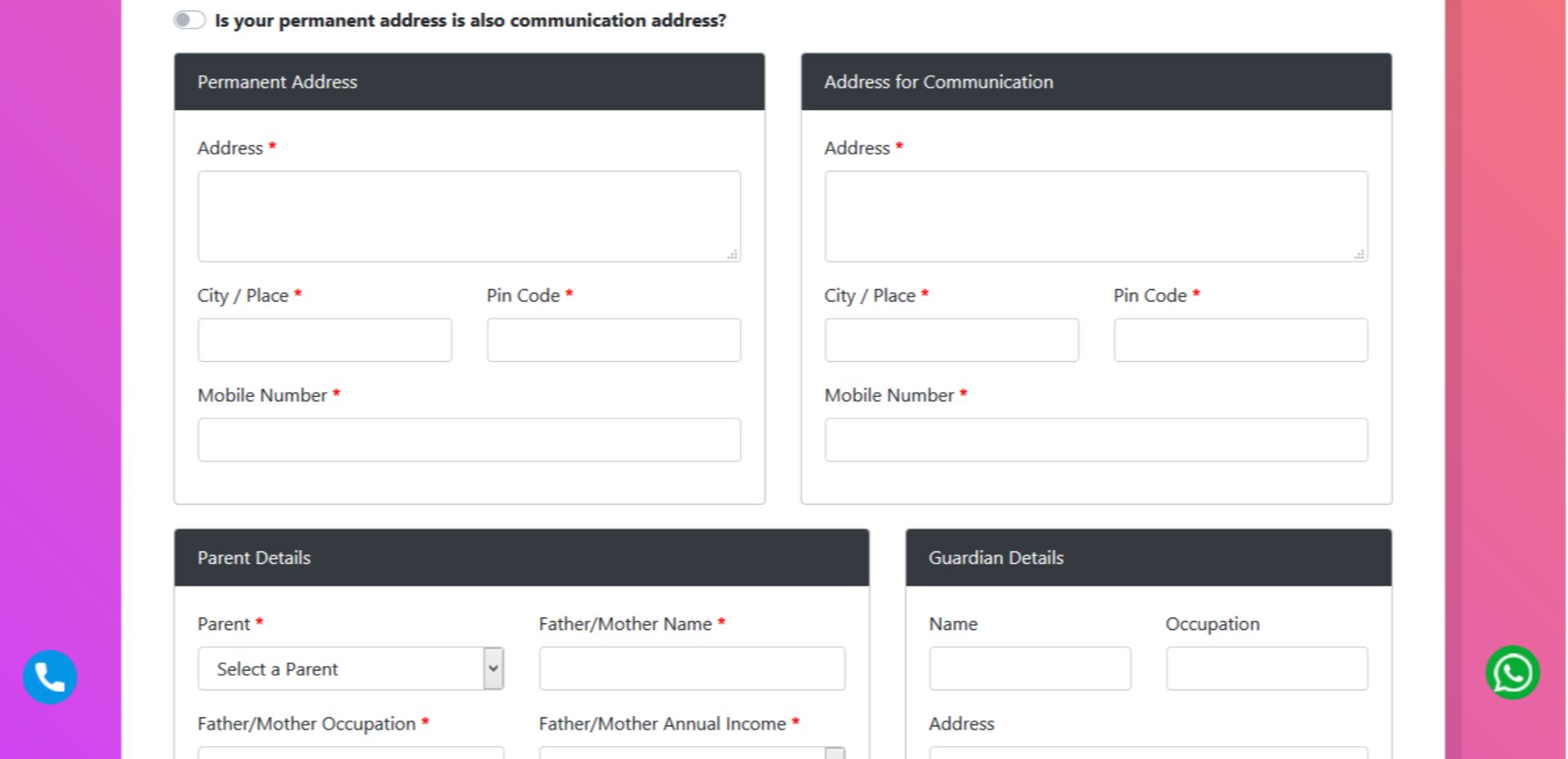Screen dimensions: 1568x759
Task: Focus the Communication City / Place field
Action: (951, 340)
